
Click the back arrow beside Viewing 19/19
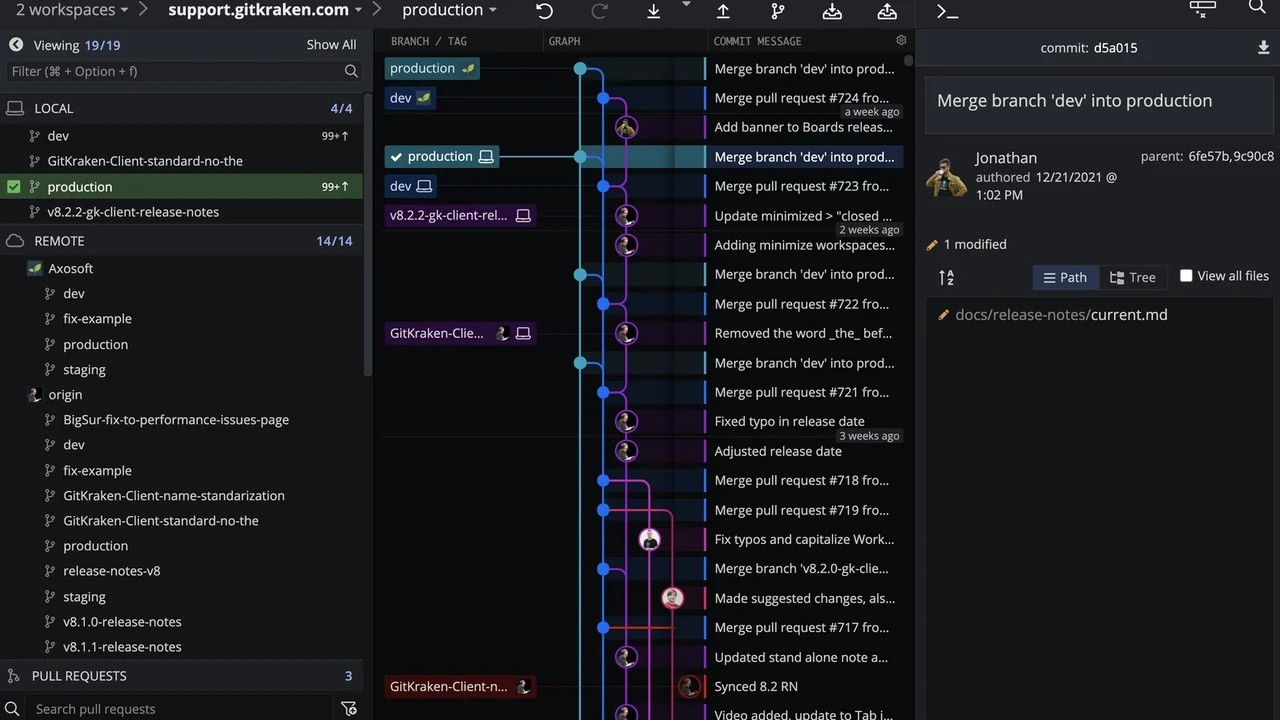coord(16,45)
